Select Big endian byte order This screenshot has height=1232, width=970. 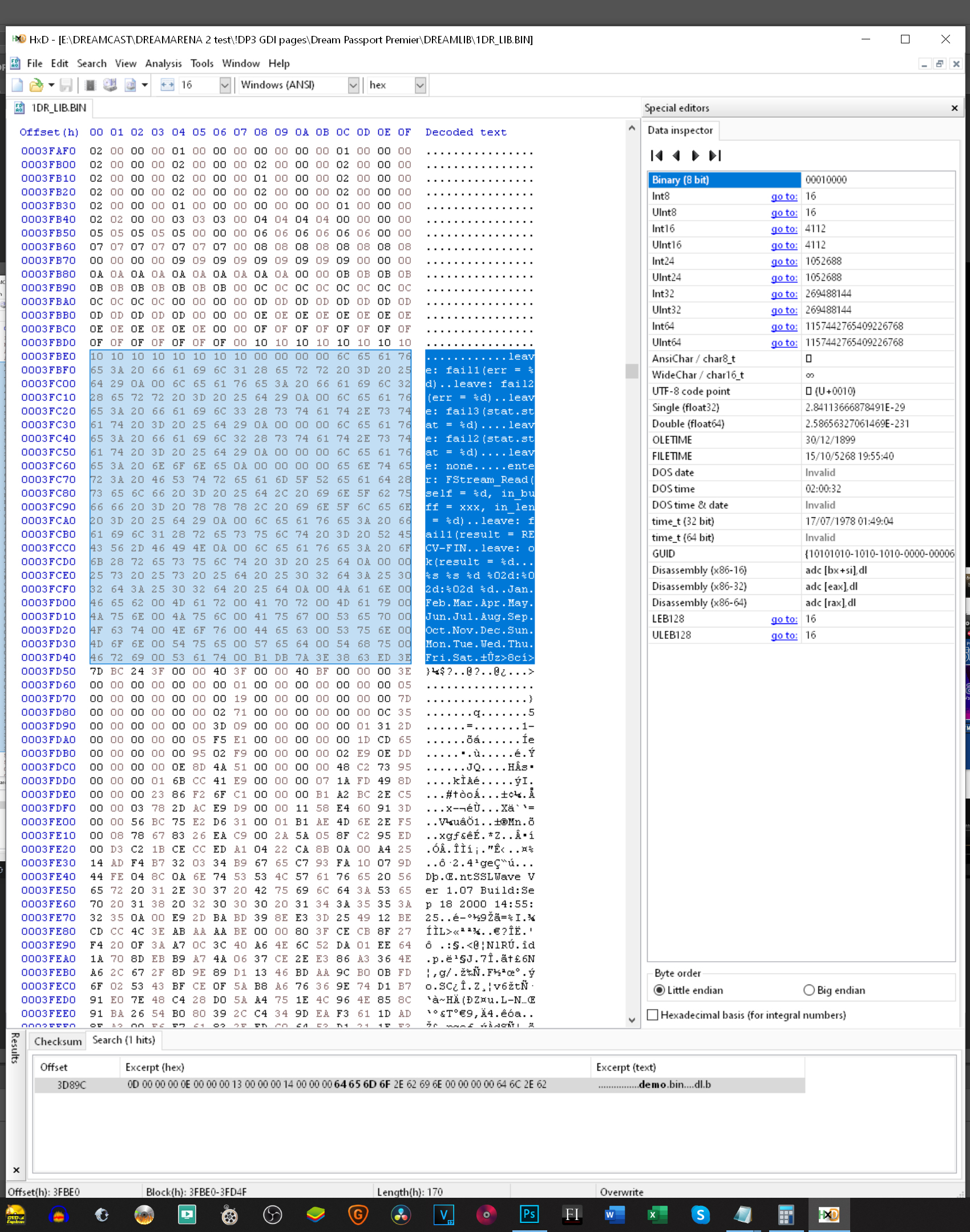834,990
